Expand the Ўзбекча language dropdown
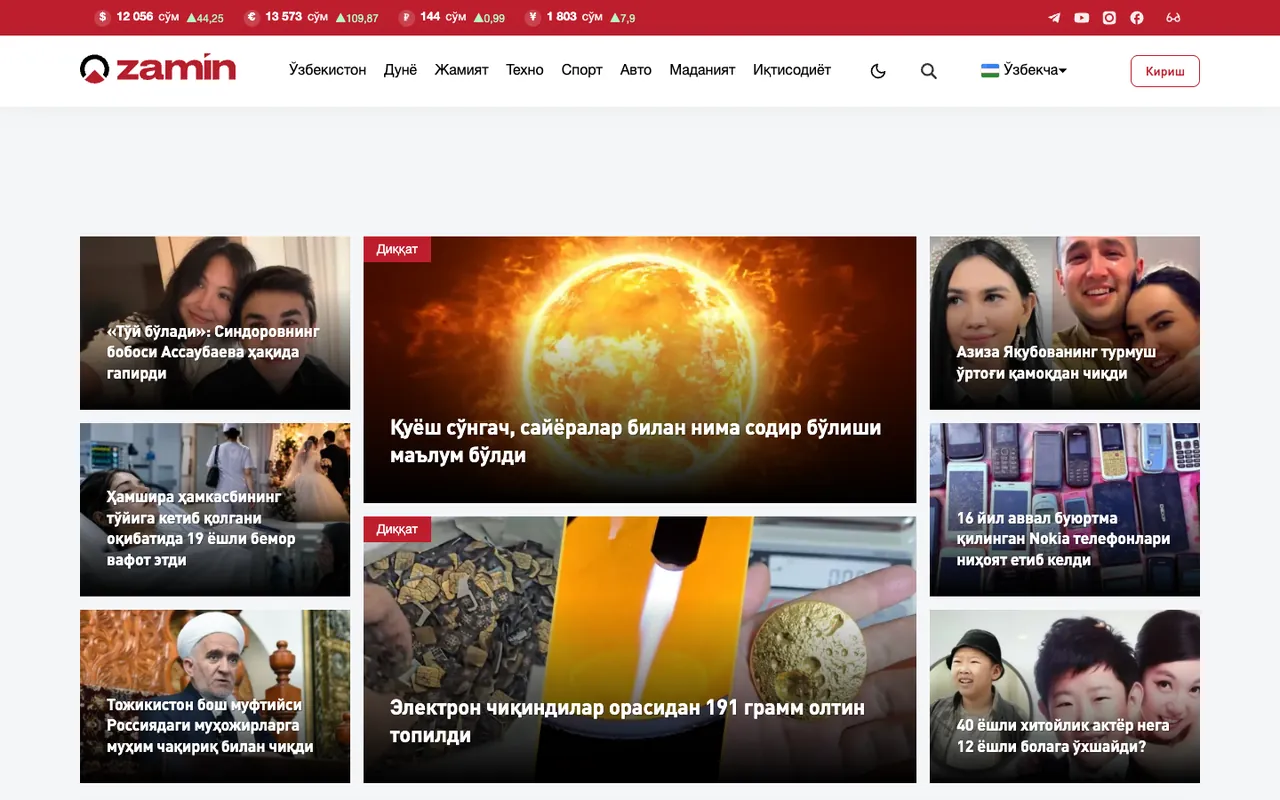This screenshot has height=800, width=1280. 1024,70
